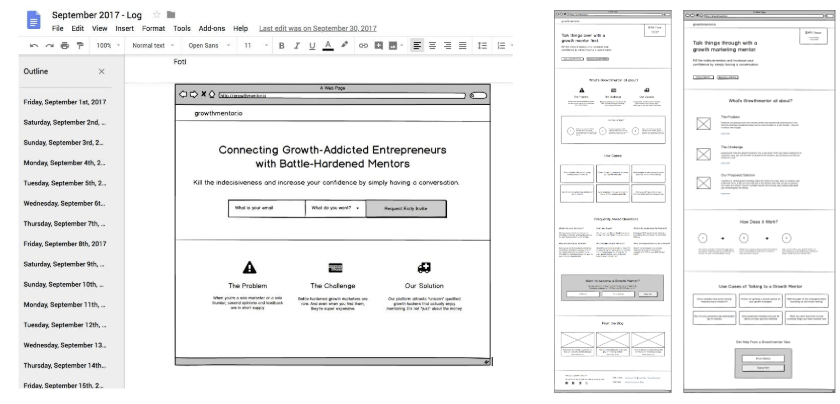Select the growthmentor.io wireframe image in document
Screen dimensions: 840x404
pyautogui.click(x=333, y=225)
